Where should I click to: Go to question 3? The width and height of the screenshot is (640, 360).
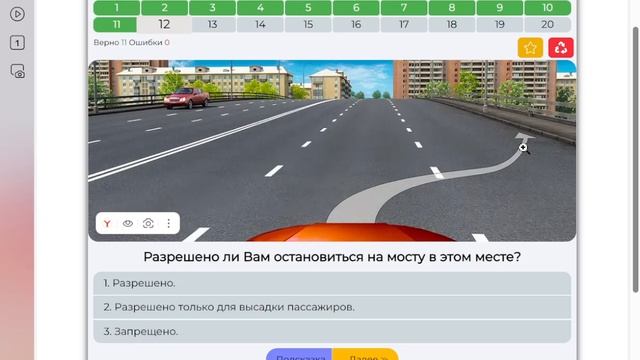pos(212,8)
